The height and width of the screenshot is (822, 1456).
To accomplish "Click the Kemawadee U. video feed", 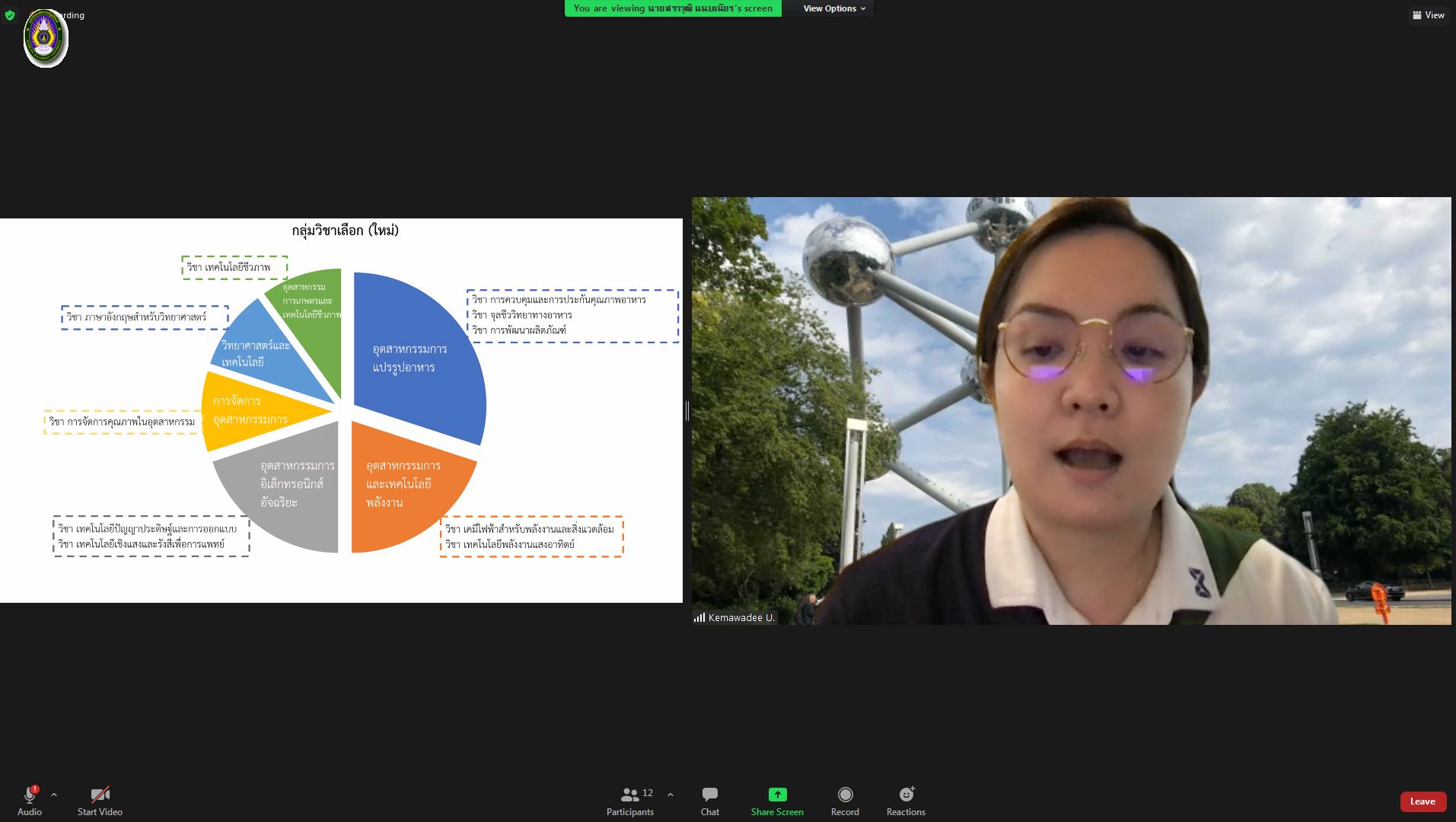I will [x=1071, y=411].
